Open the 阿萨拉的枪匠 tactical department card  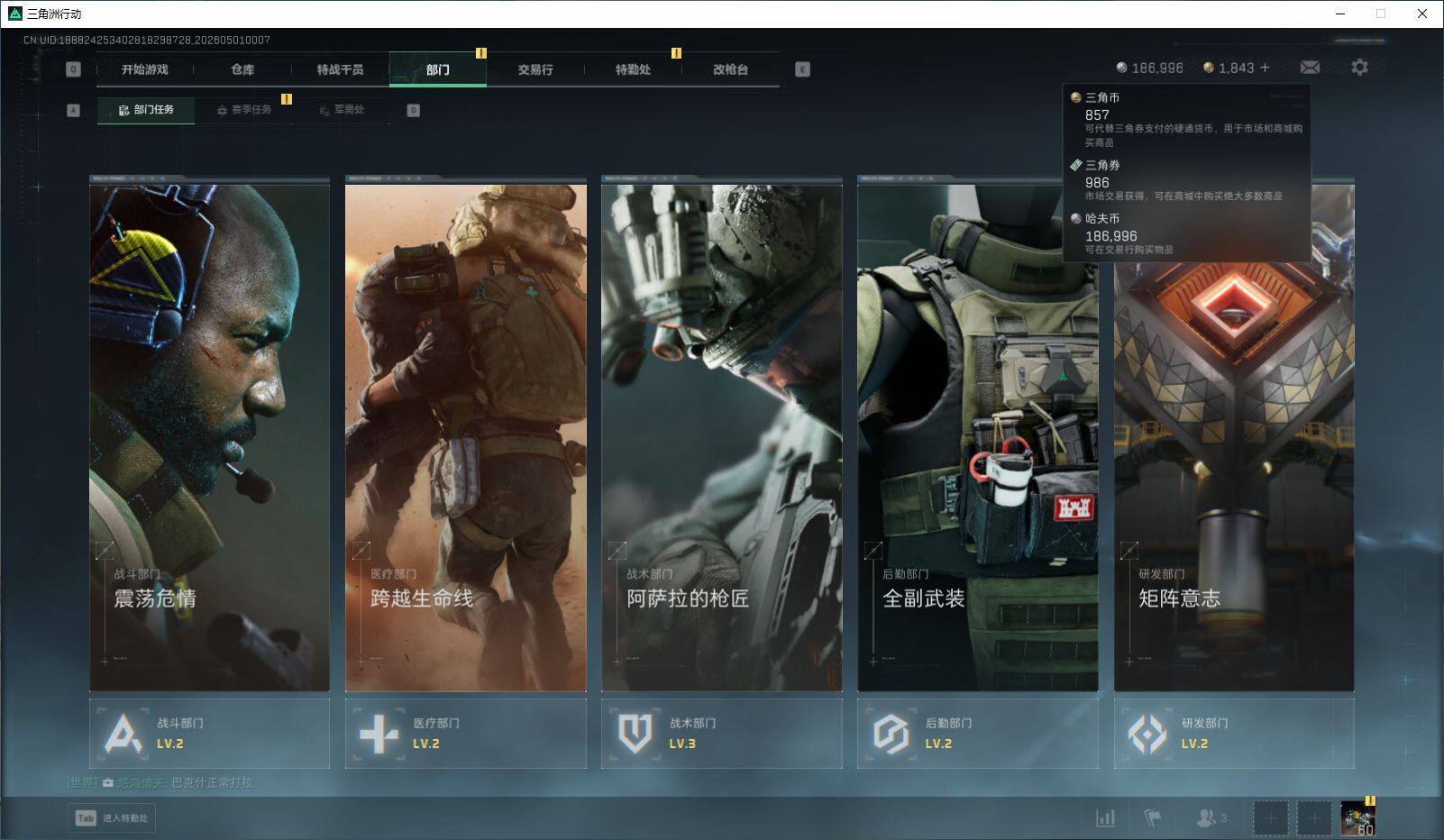(x=721, y=434)
